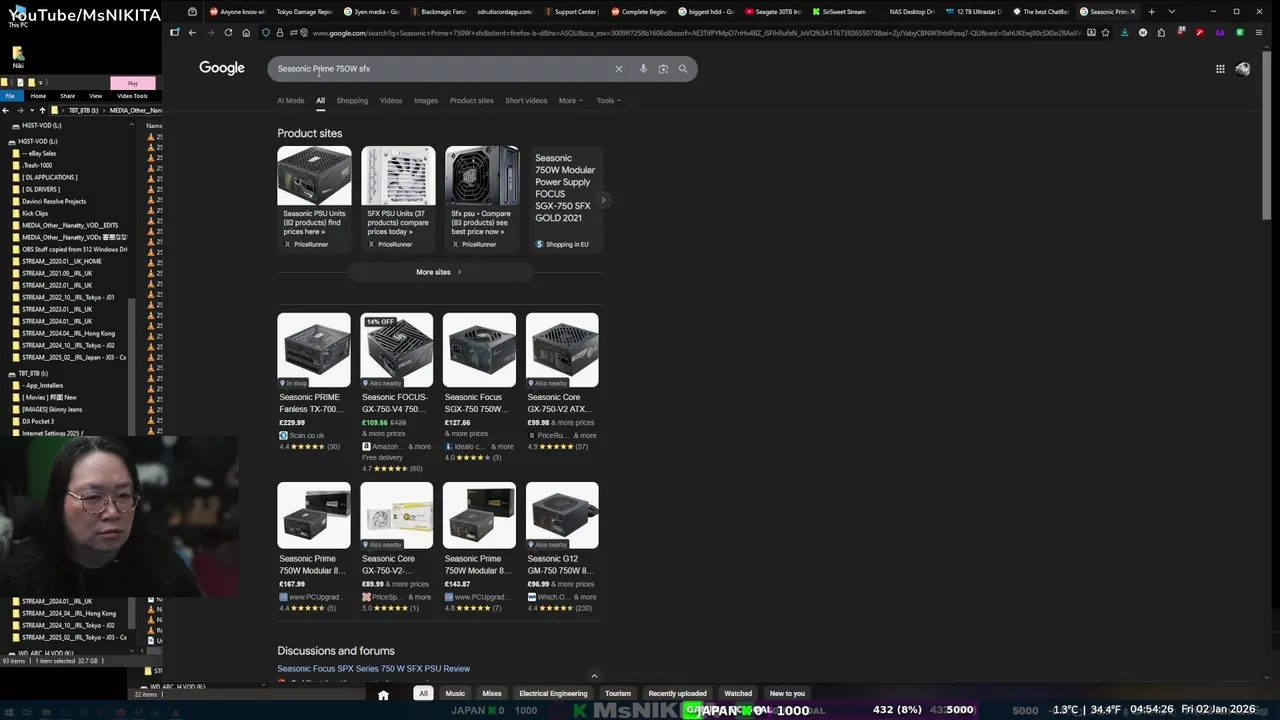The width and height of the screenshot is (1280, 720).
Task: Open SFX PSU Units PriceRunner card
Action: click(x=398, y=198)
